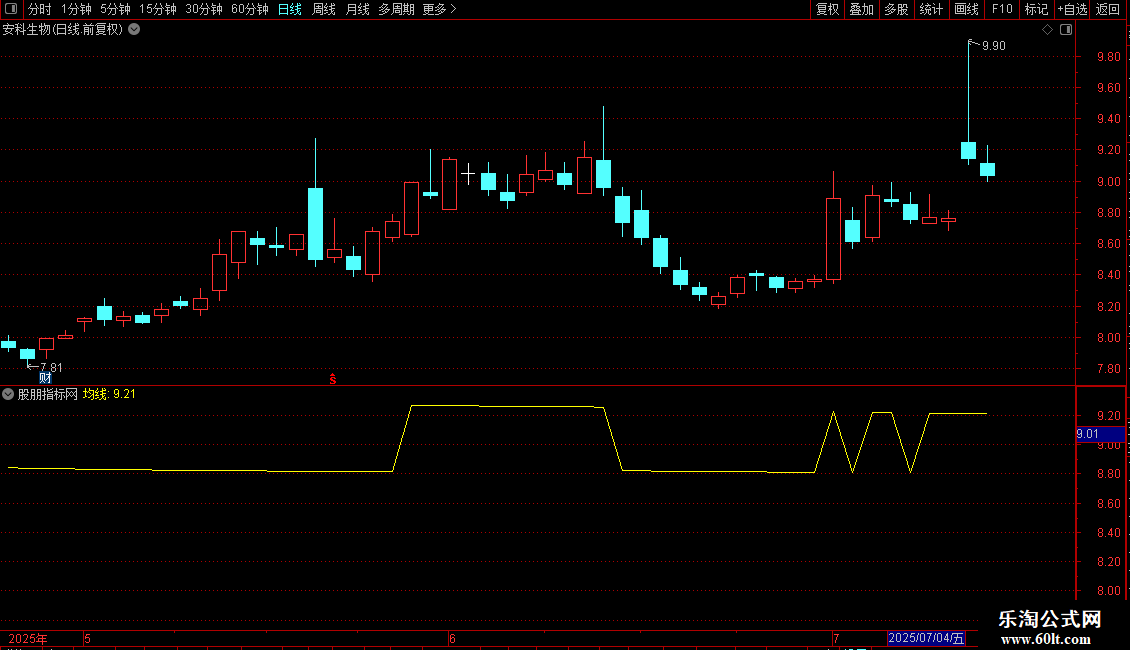
Task: Click the 安科生物(日线.前复权) chart title
Action: click(63, 30)
